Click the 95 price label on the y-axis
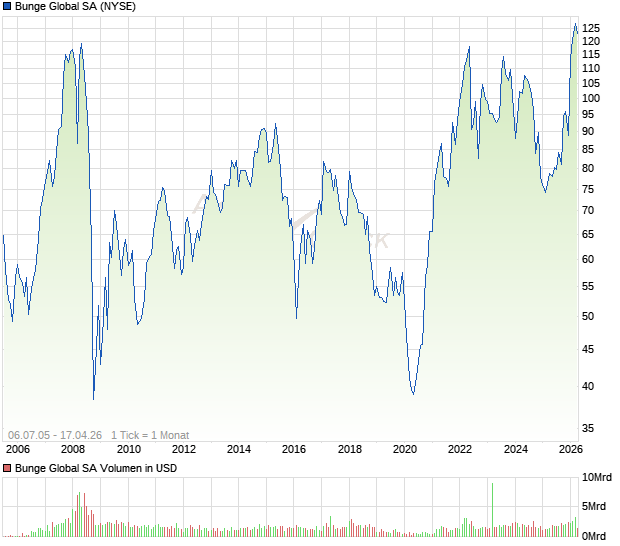 tap(588, 114)
